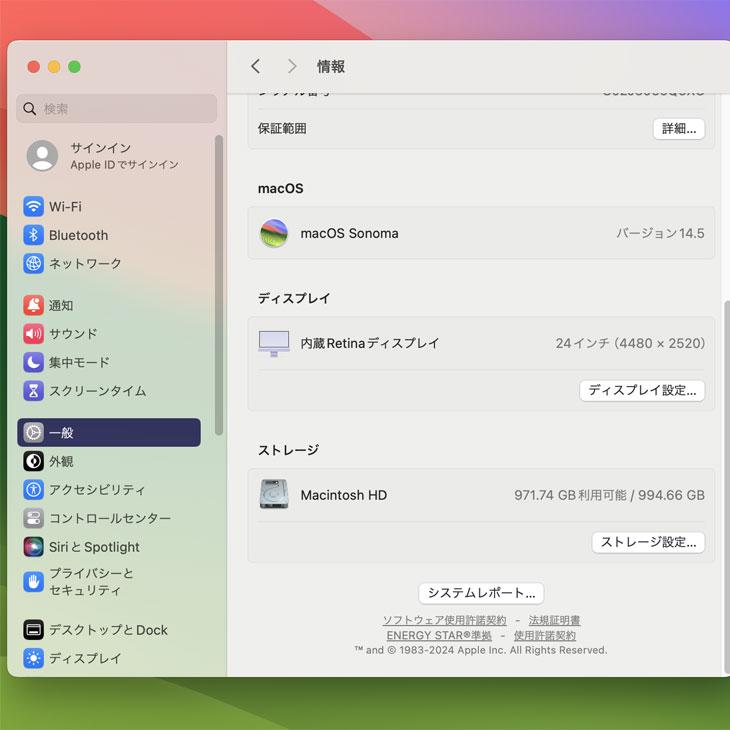730x730 pixels.
Task: Click バージョン 14.5 text
Action: (x=660, y=233)
